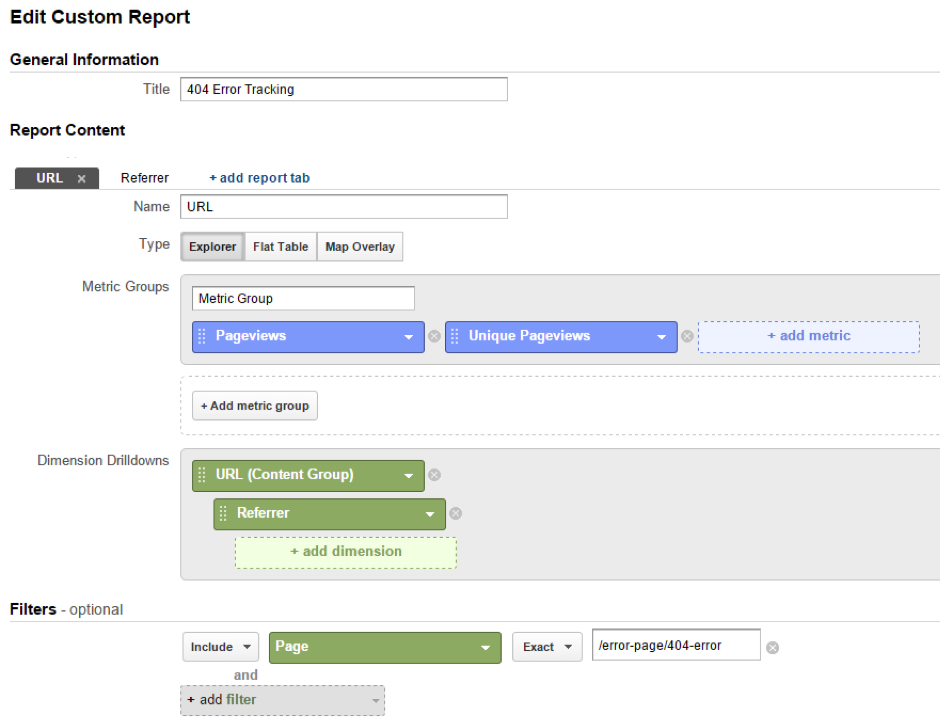Select the Explorer report type
The image size is (941, 728).
[212, 247]
